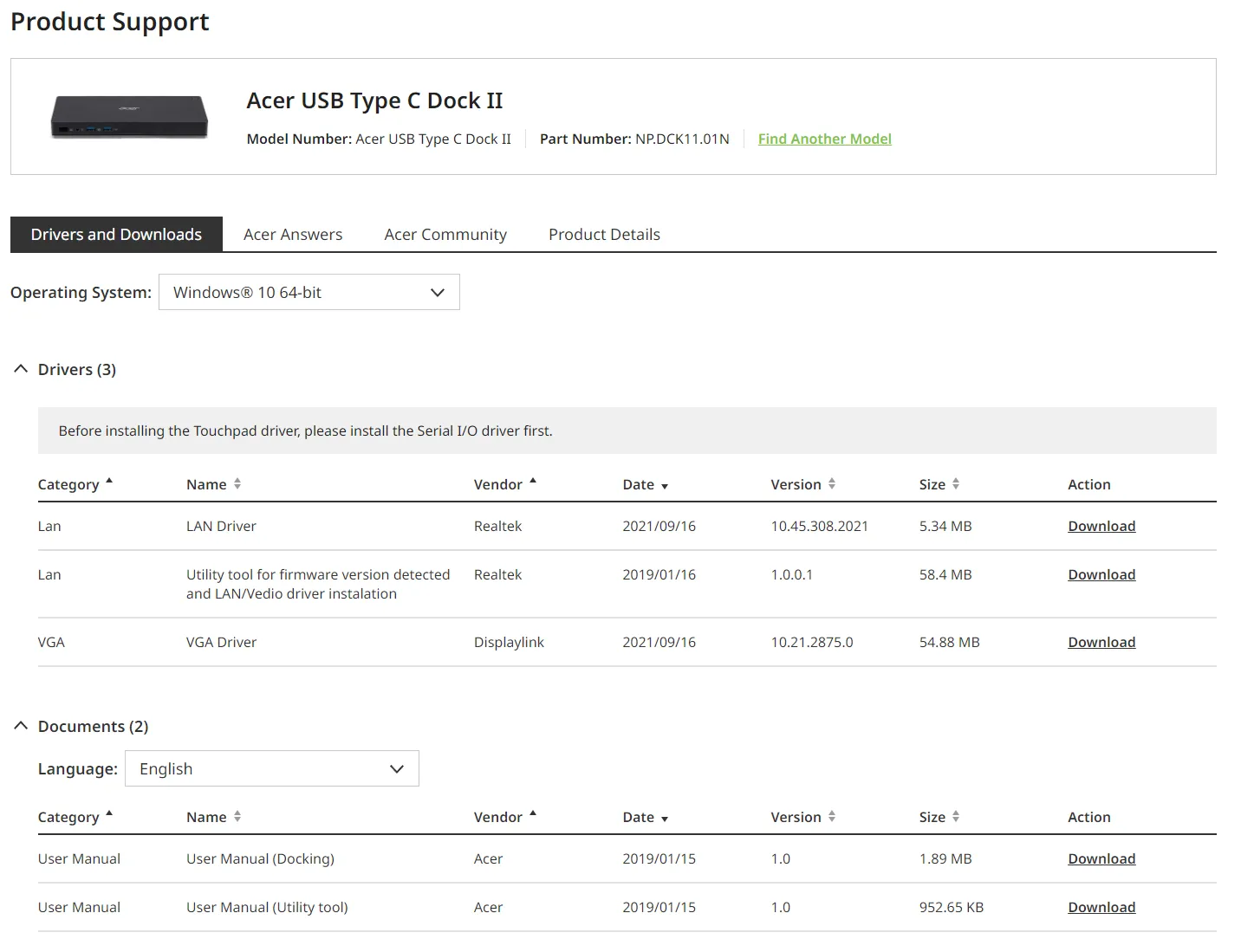Sort Drivers table by Name column
Screen dimensions: 1241x952
pyautogui.click(x=213, y=484)
